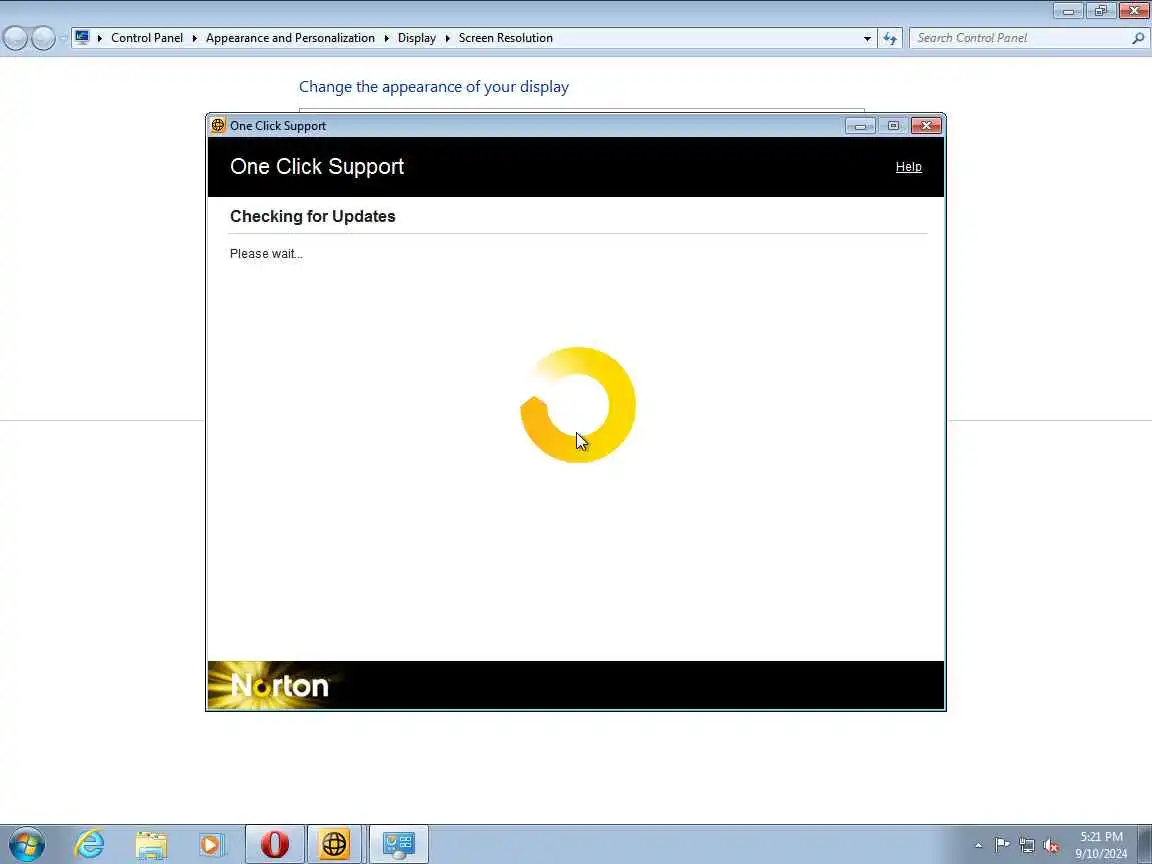Click Screen Resolution breadcrumb segment

coord(505,37)
